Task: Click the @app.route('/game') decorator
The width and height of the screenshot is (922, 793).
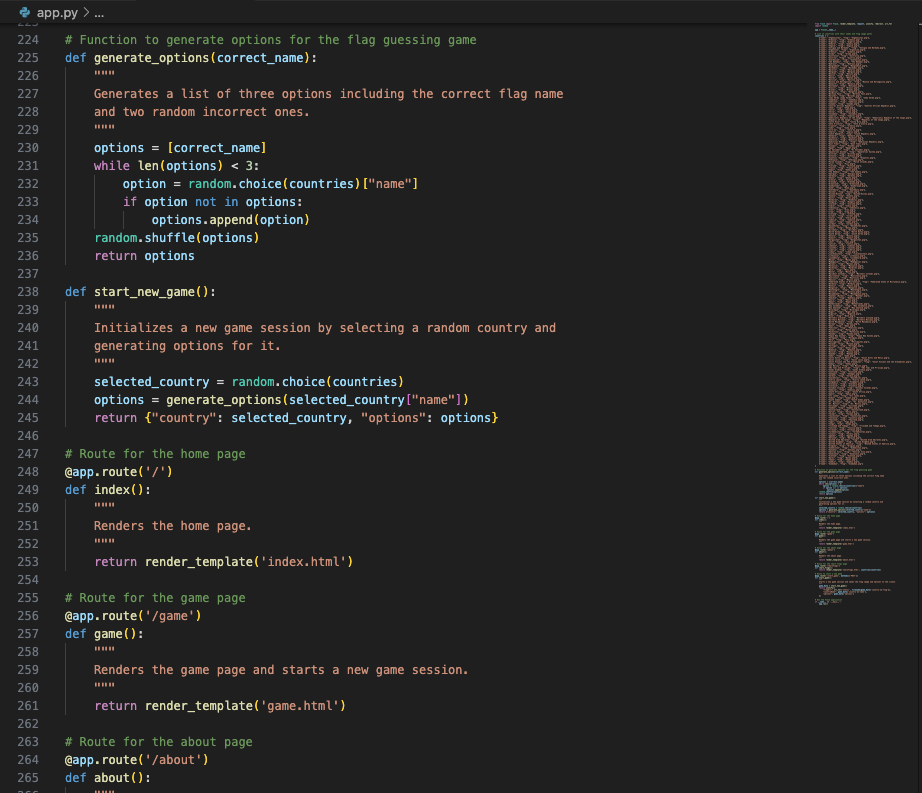Action: point(133,615)
